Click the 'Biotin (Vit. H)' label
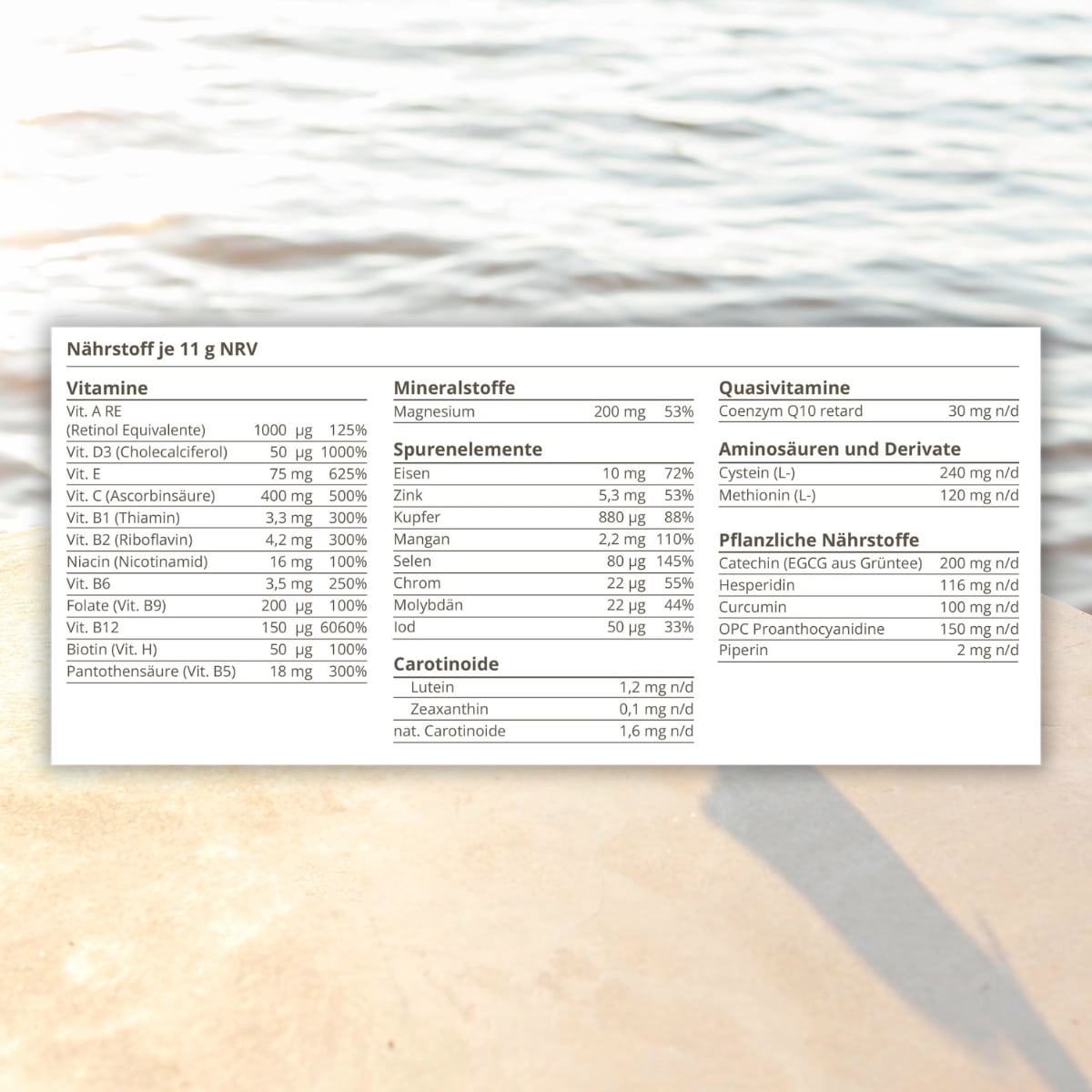1092x1092 pixels. (x=112, y=650)
